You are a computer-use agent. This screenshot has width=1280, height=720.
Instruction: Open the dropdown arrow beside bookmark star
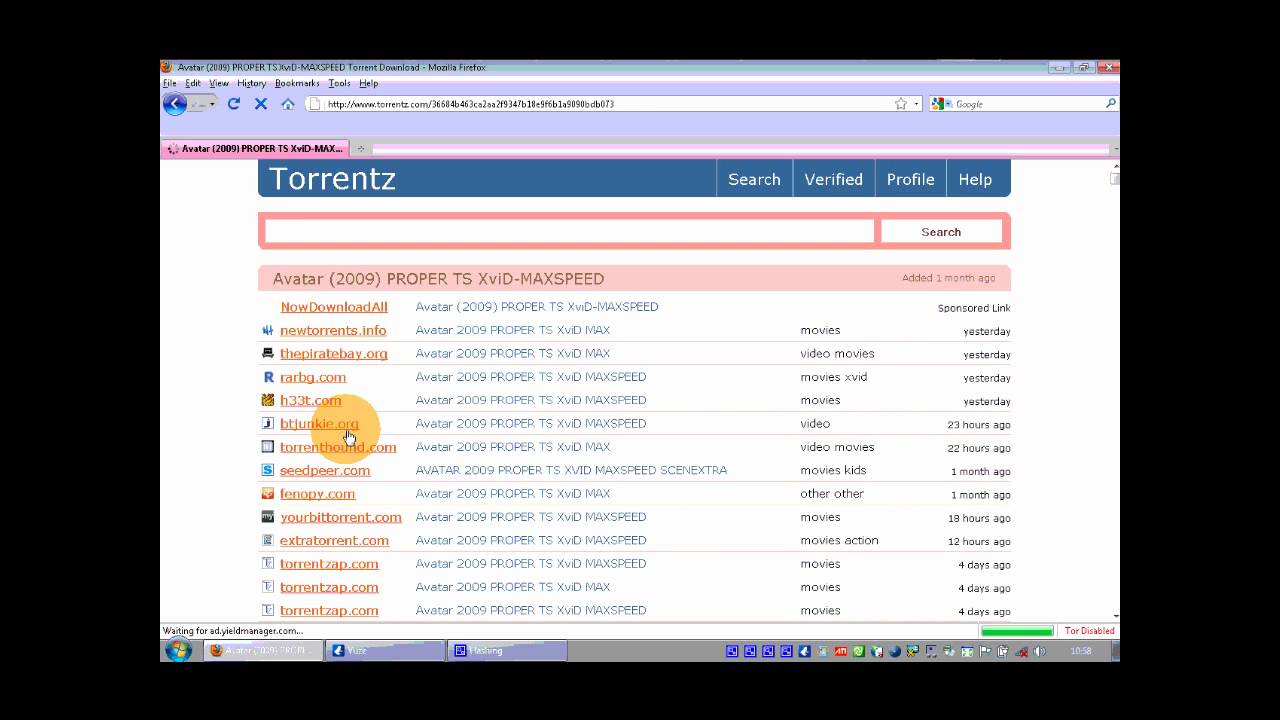916,104
